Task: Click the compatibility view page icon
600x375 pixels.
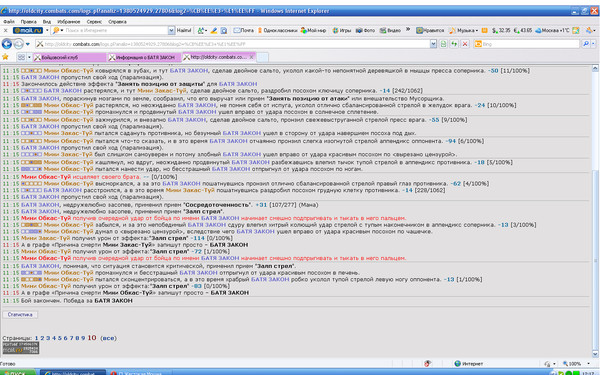Action: [x=443, y=44]
